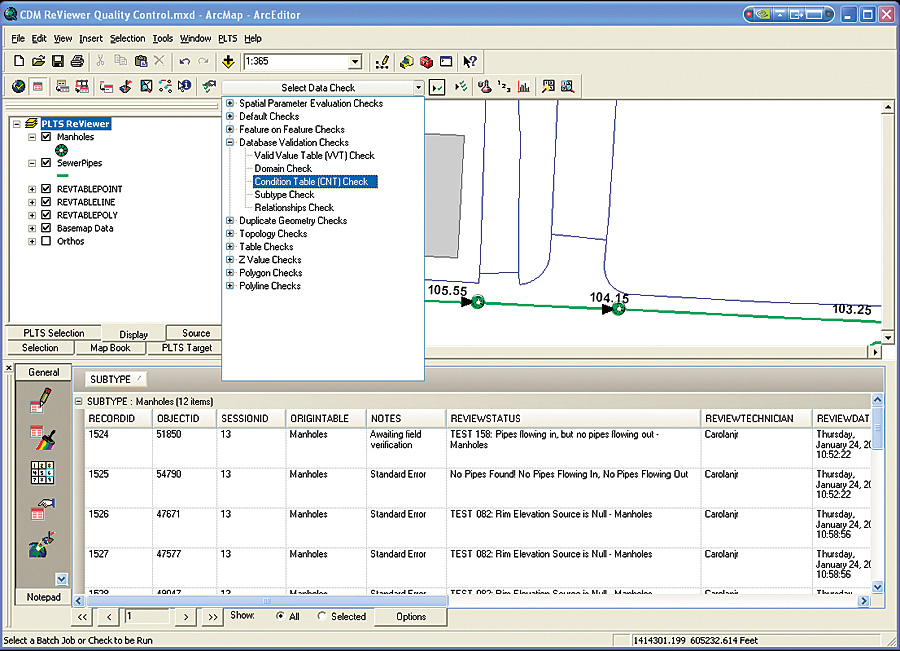Click the New document icon
This screenshot has height=651, width=900.
click(18, 61)
